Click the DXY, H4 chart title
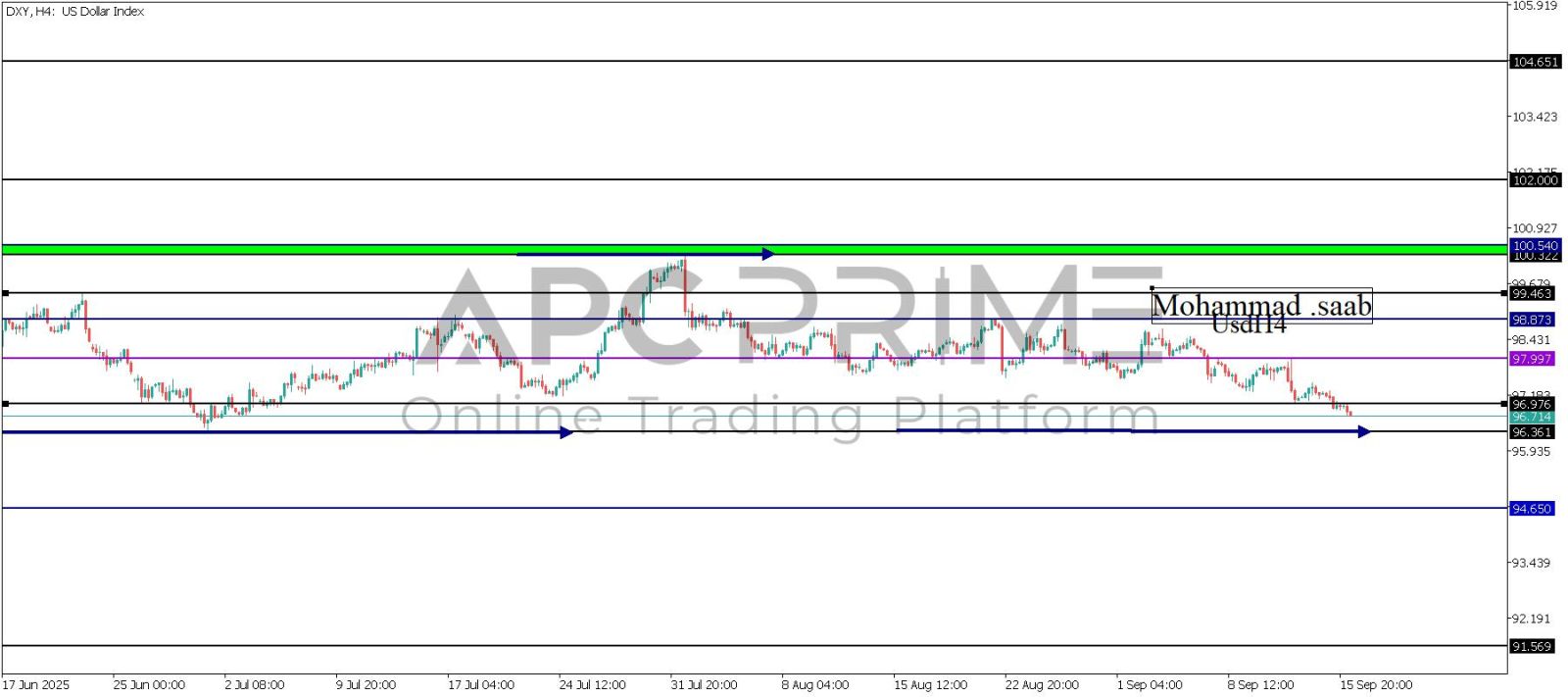 (74, 12)
